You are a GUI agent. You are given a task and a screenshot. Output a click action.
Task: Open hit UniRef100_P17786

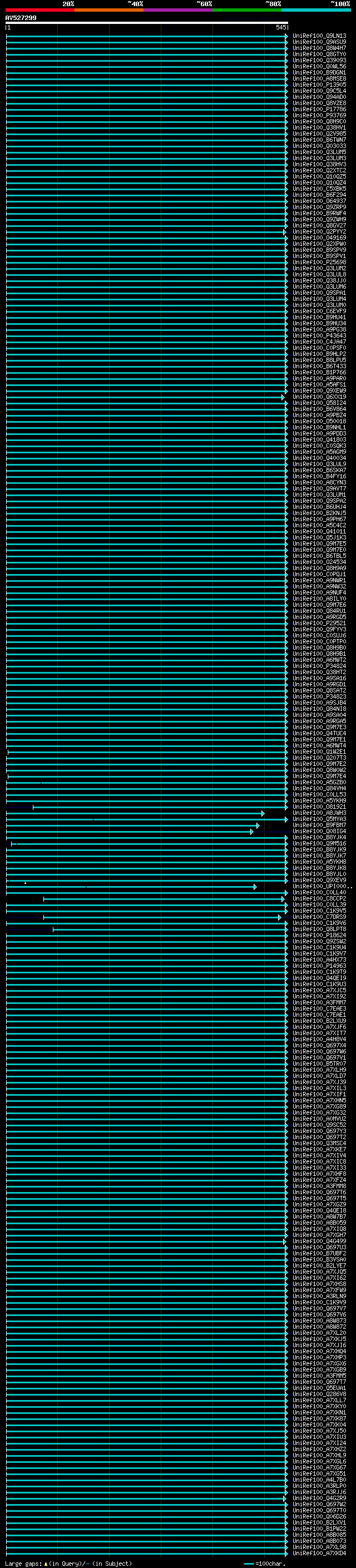pos(319,110)
